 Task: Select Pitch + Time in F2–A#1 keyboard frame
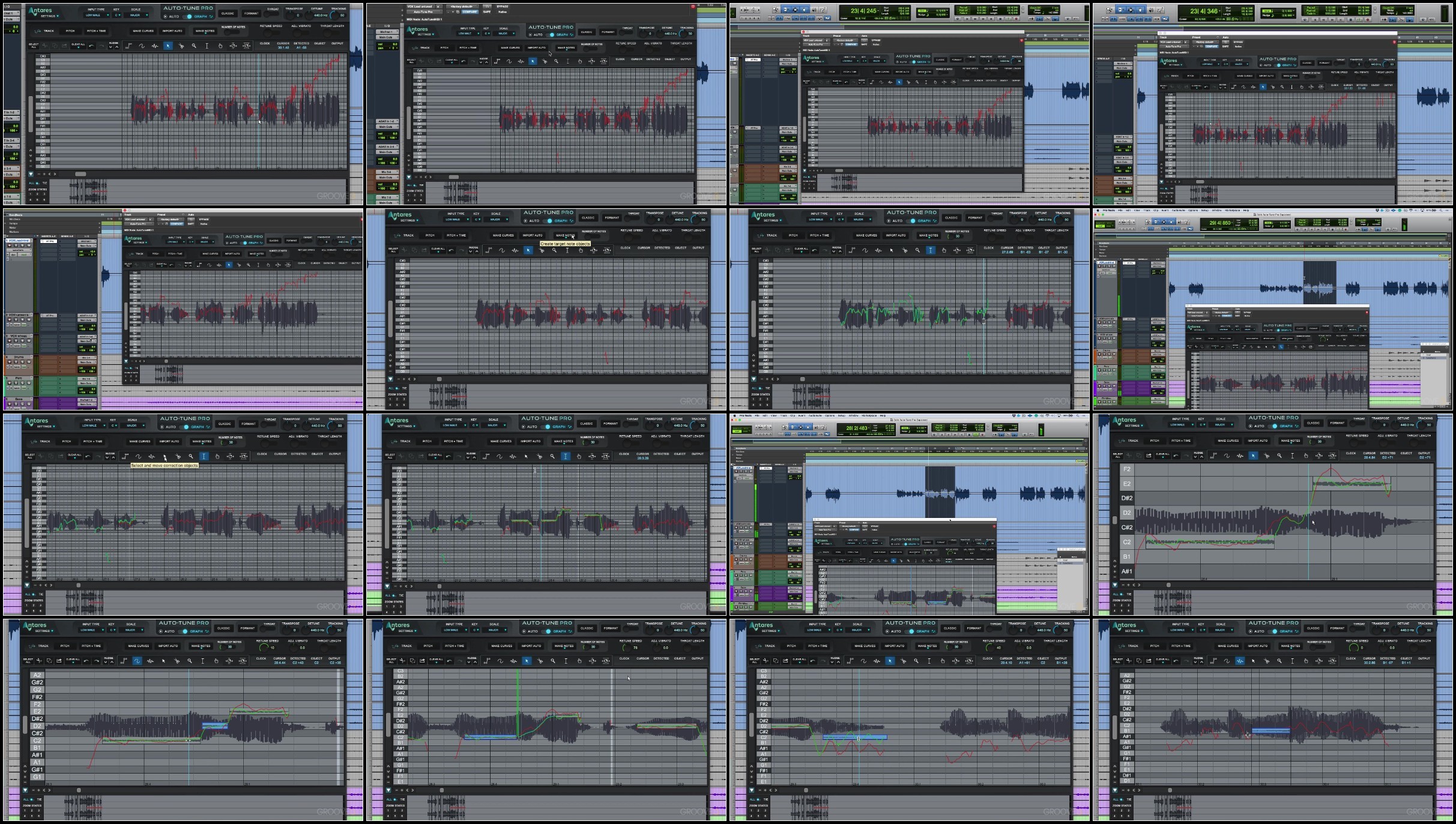coord(1181,441)
